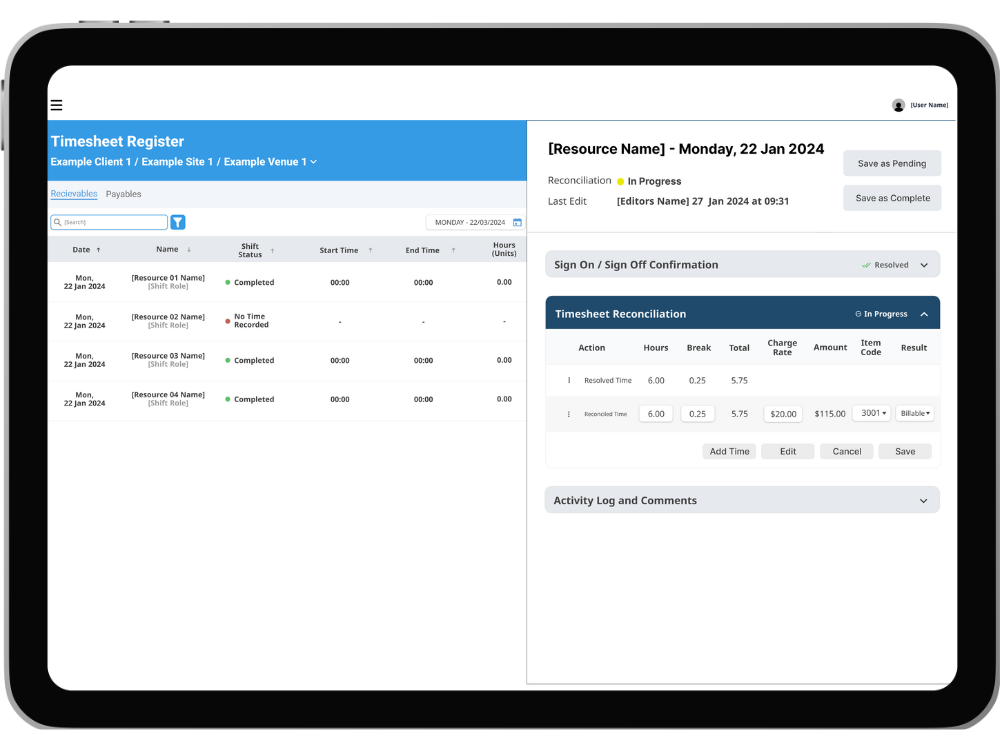Click the user avatar icon in the top bar
Viewport: 1000px width, 750px height.
898,104
